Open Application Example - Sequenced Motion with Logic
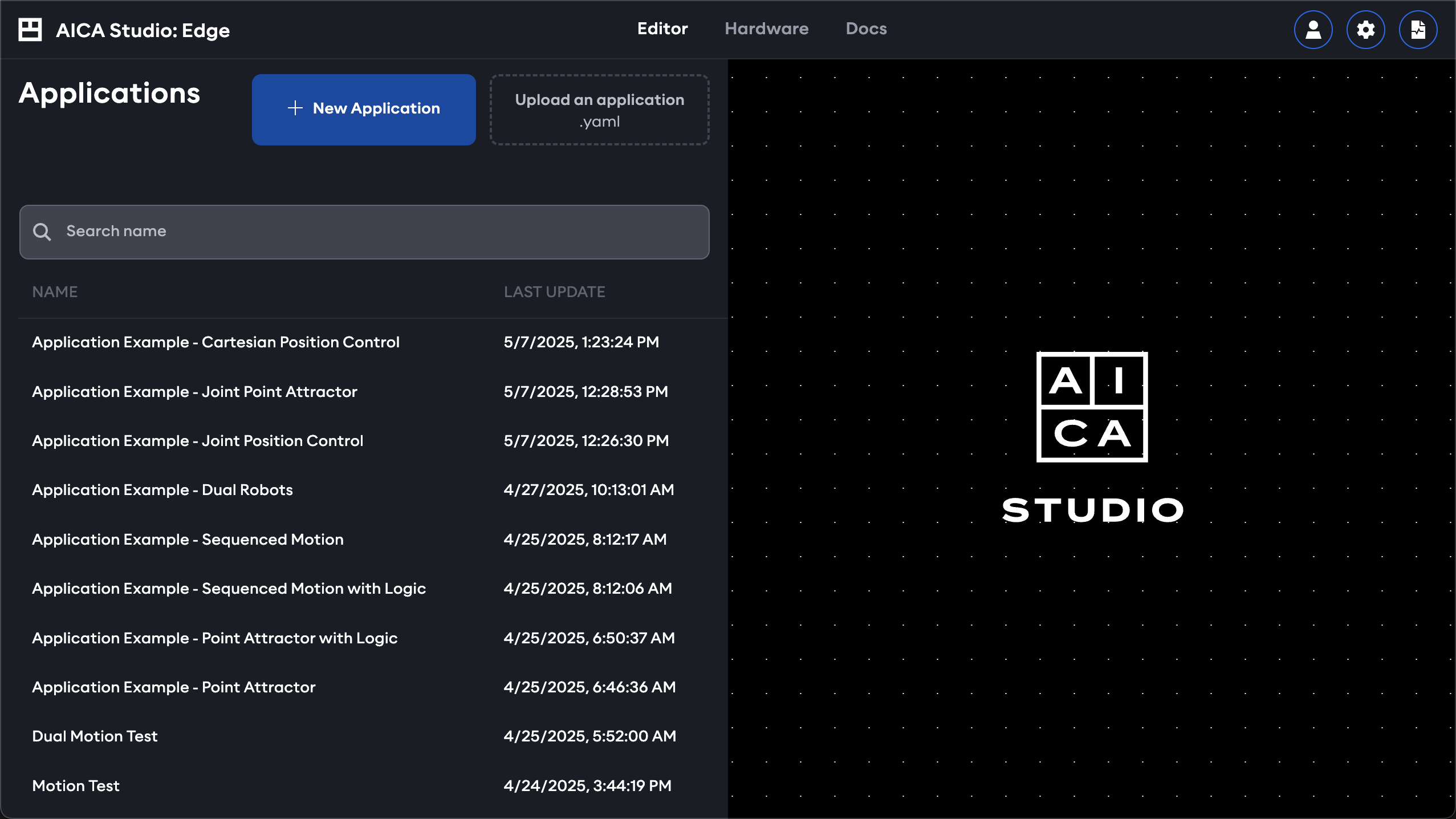This screenshot has height=819, width=1456. [229, 589]
